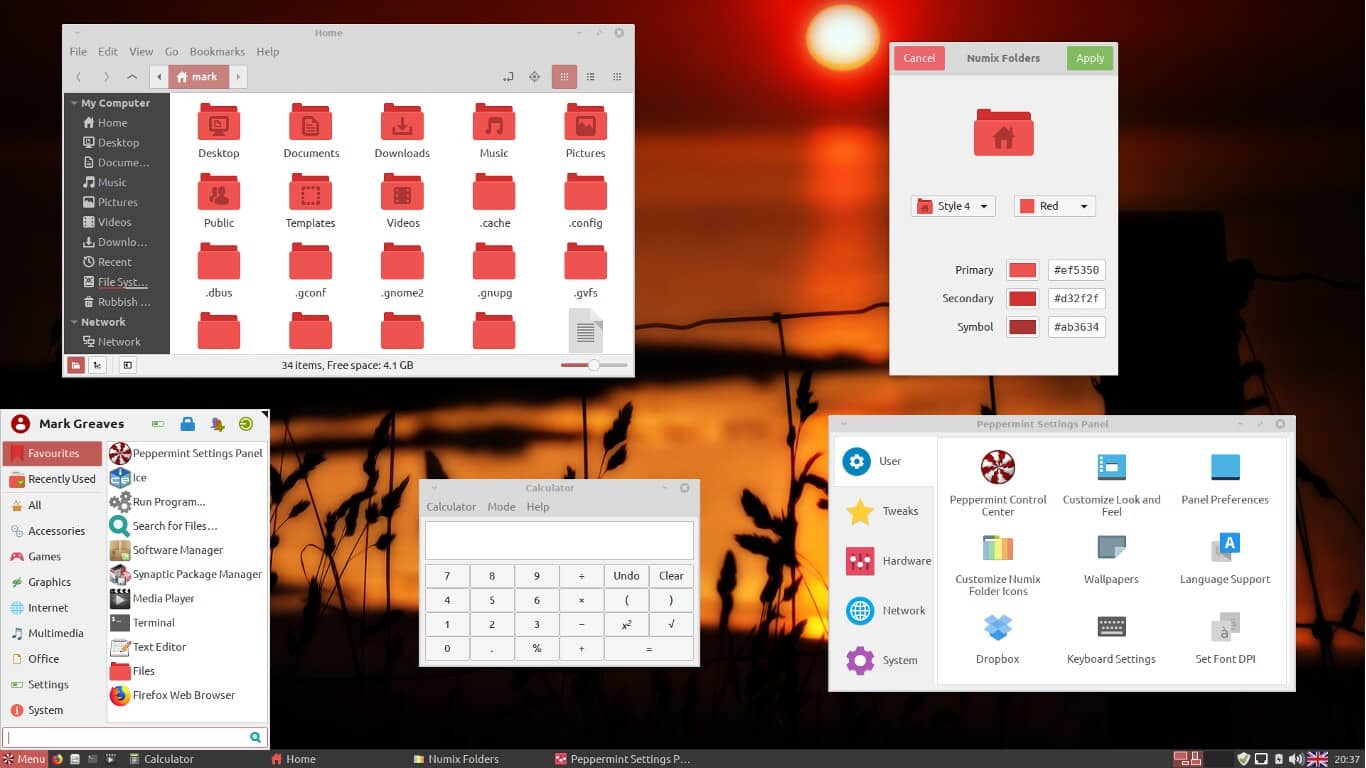Open the Style 4 dropdown in Numix Folders
The width and height of the screenshot is (1366, 768).
click(952, 205)
